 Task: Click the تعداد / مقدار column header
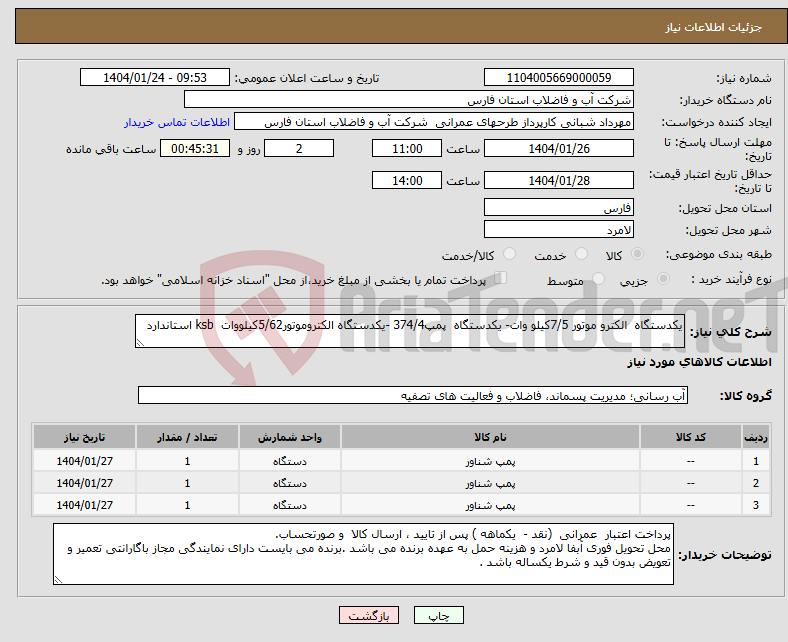click(x=187, y=437)
